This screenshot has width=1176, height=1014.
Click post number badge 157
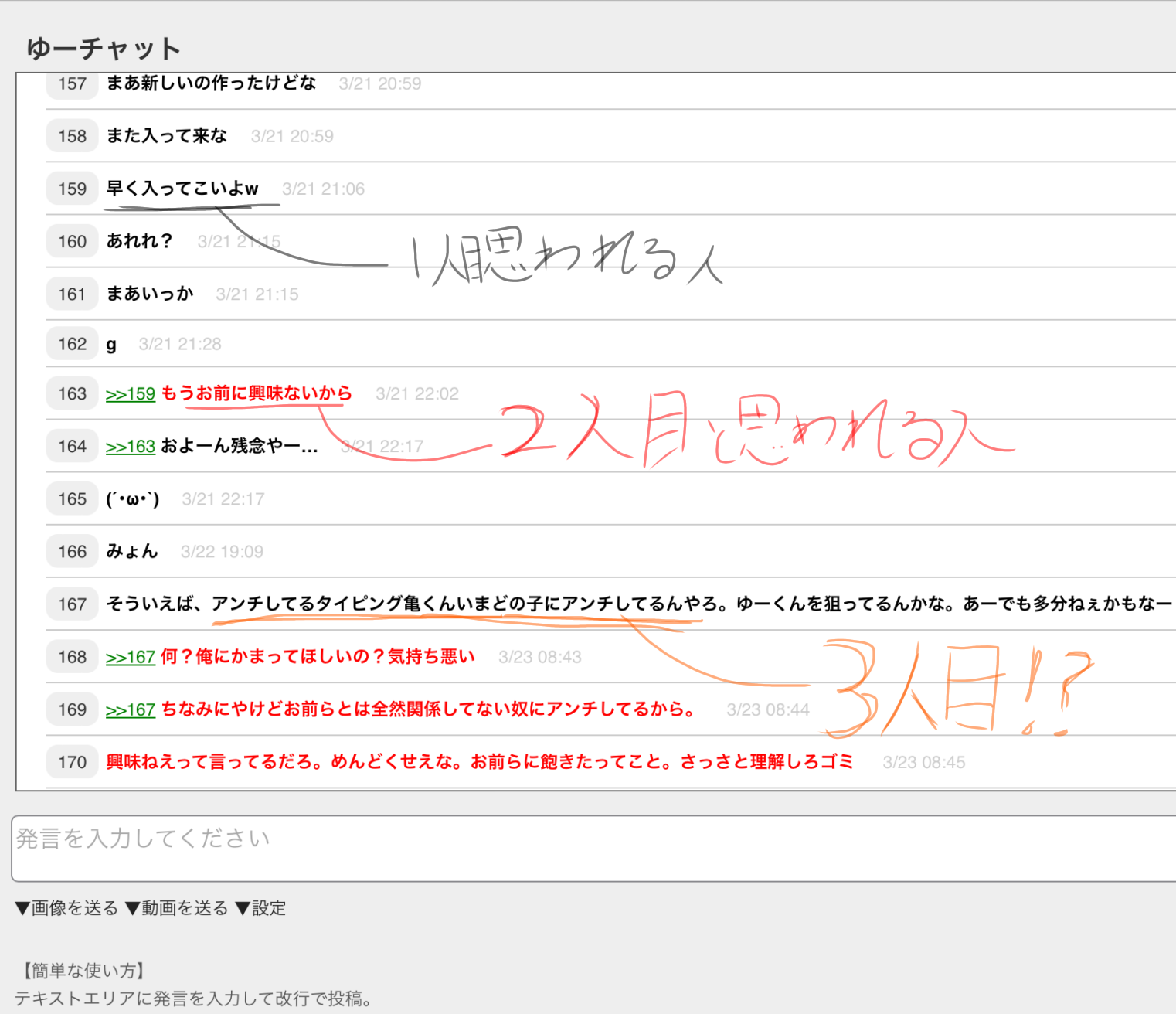[x=72, y=83]
